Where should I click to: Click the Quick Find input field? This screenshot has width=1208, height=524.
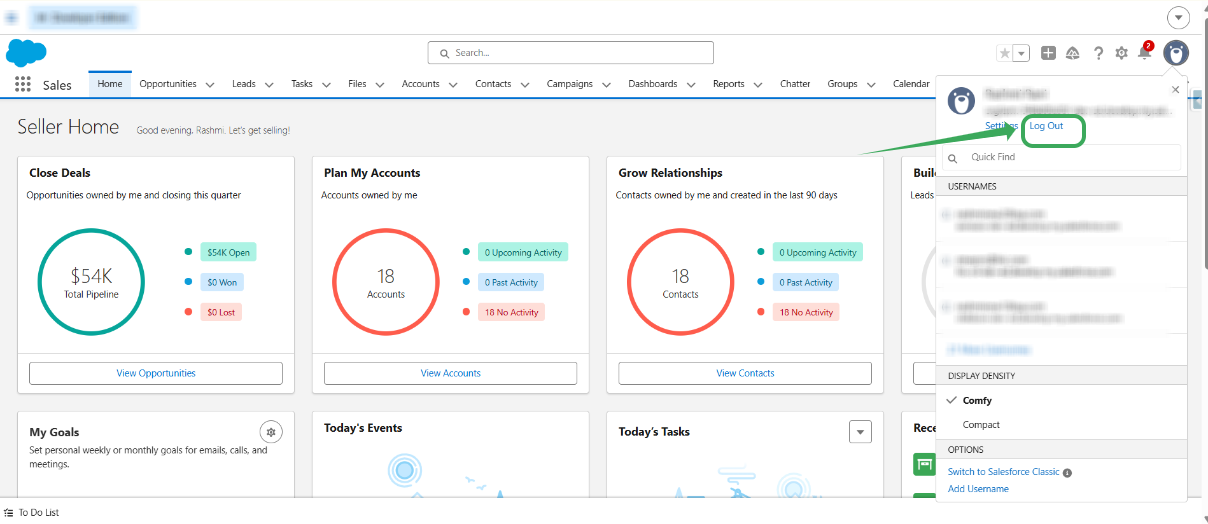coord(1062,157)
